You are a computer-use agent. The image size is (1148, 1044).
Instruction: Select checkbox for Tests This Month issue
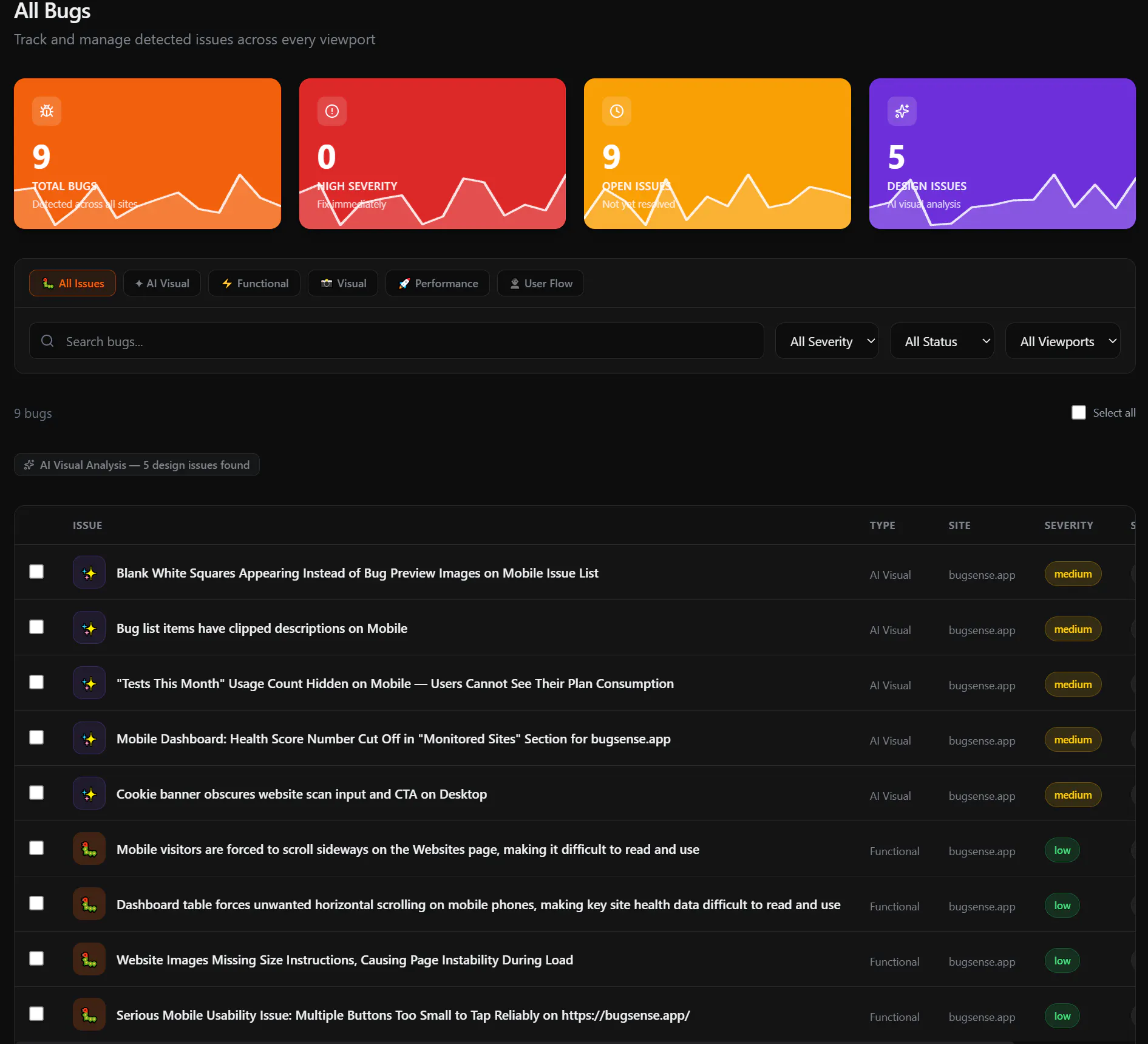tap(36, 682)
